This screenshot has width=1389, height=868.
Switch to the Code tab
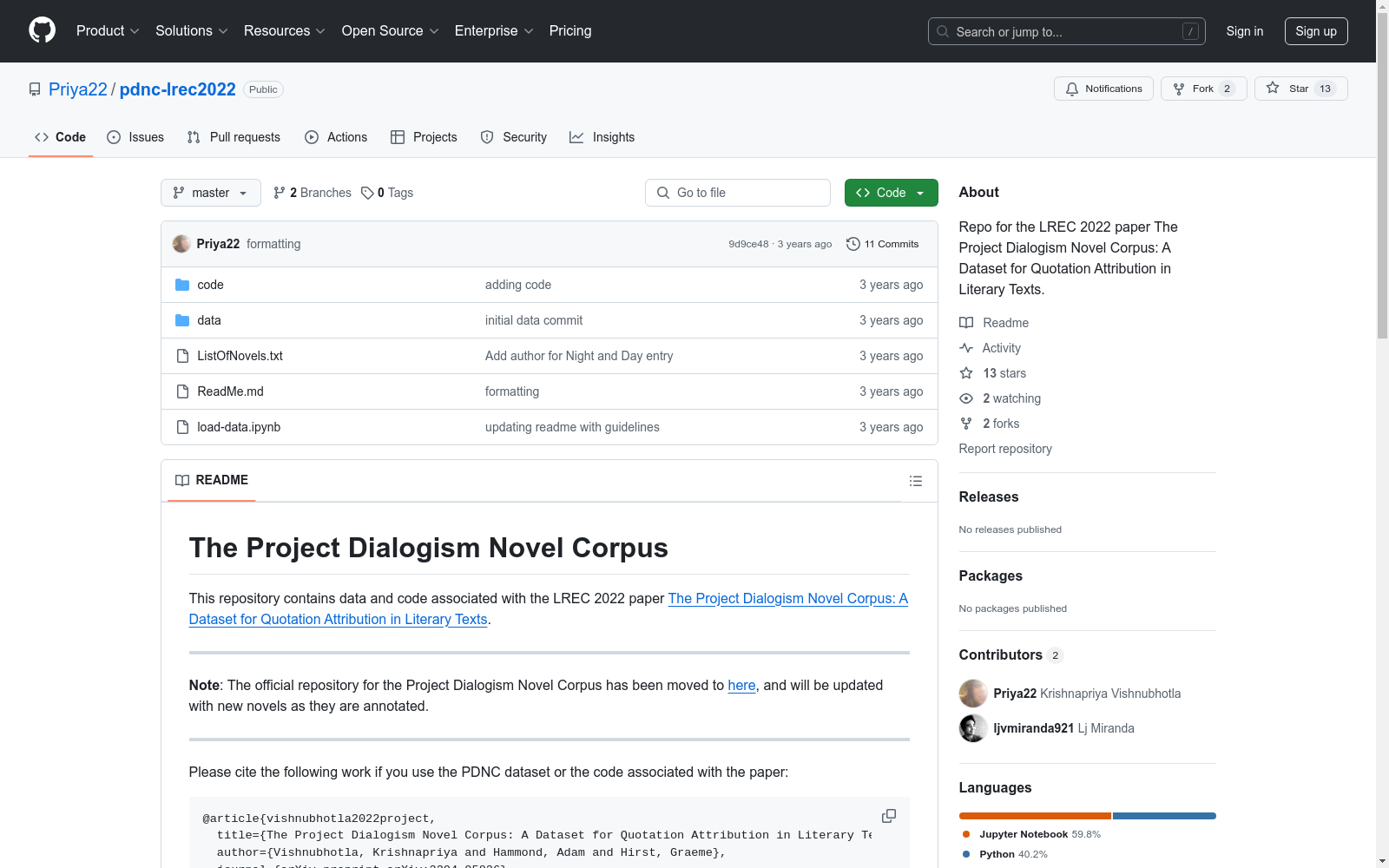point(61,137)
